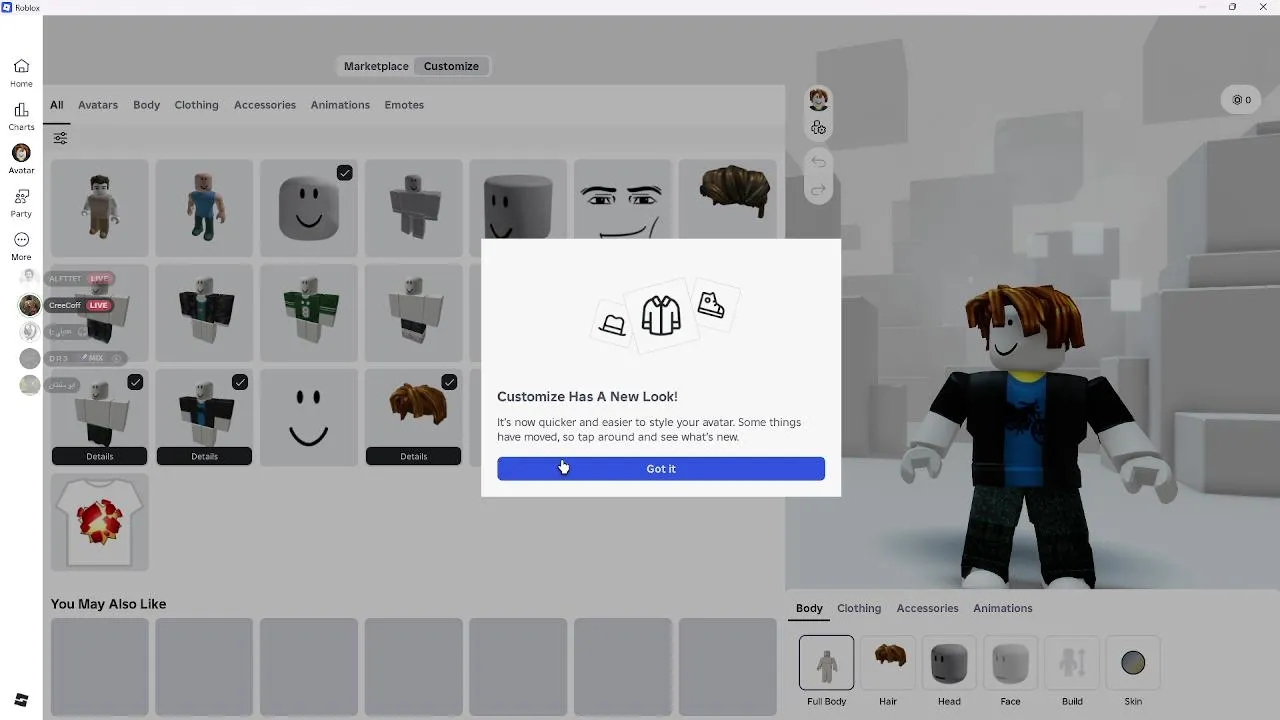The image size is (1280, 720).
Task: Select the Head category icon
Action: pyautogui.click(x=949, y=670)
